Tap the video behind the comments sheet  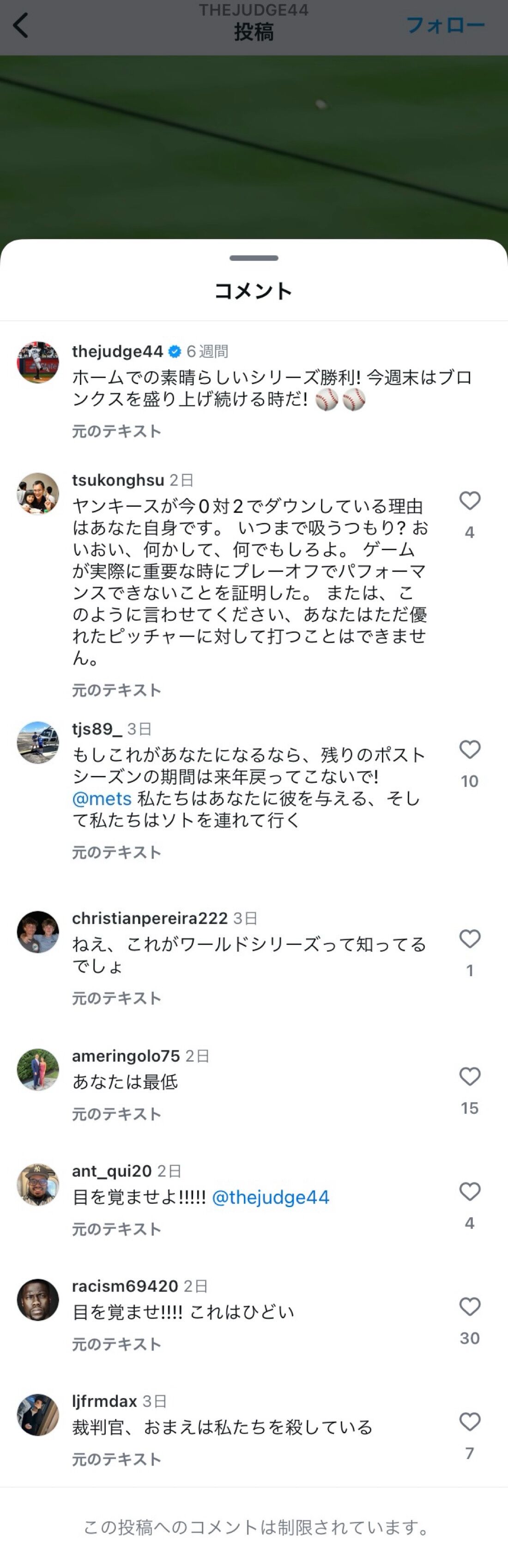pos(254,146)
